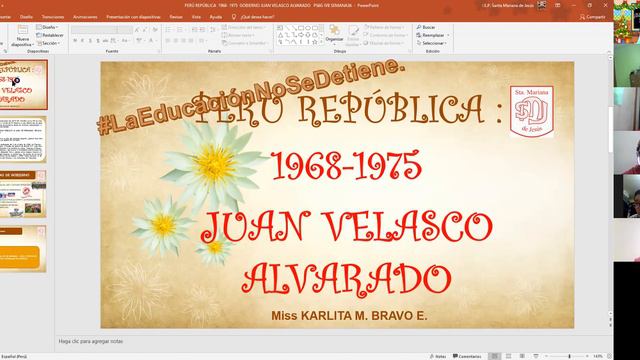This screenshot has width=640, height=360.
Task: Open Relleno de forma dropdown
Action: tap(384, 27)
